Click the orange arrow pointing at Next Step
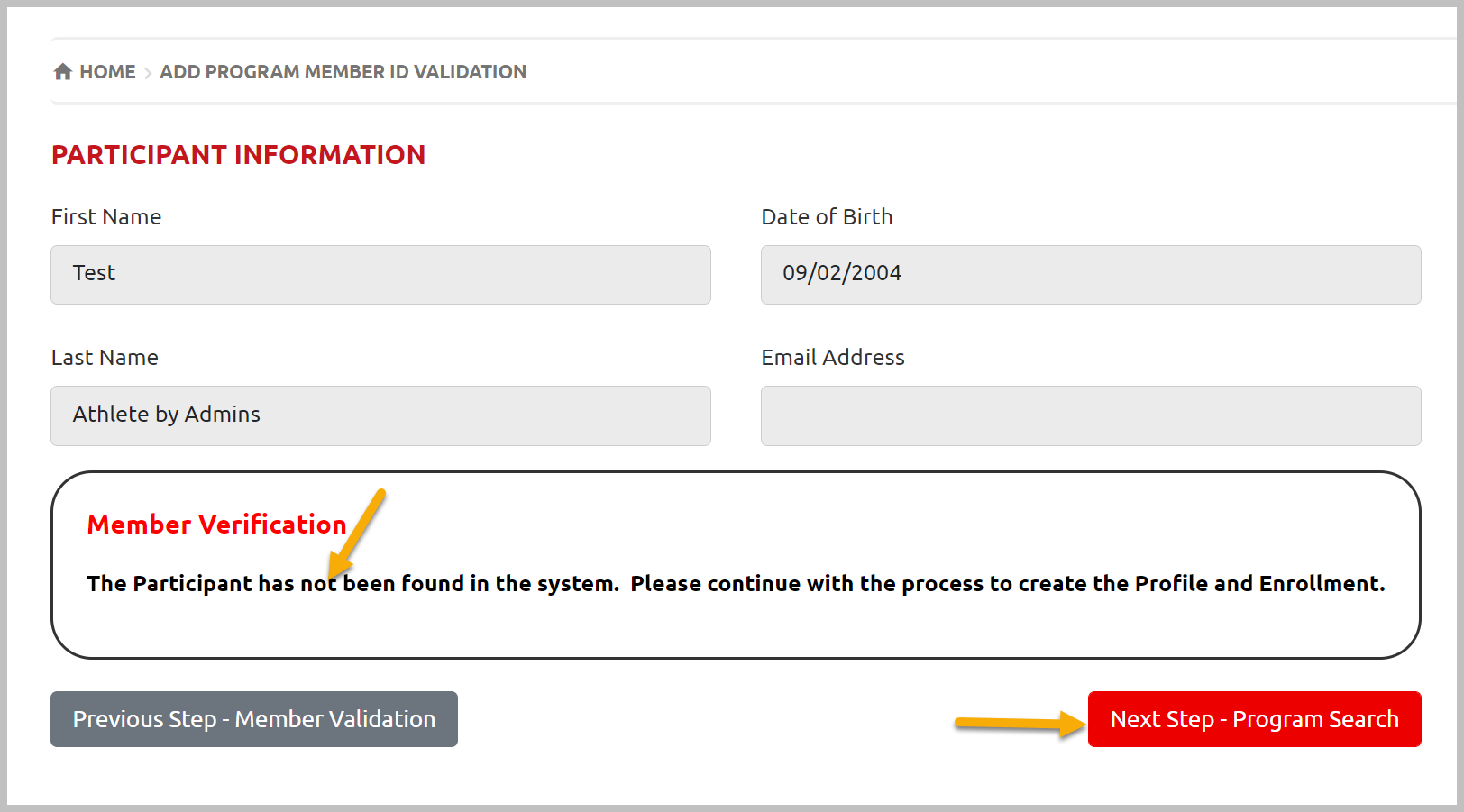This screenshot has width=1464, height=812. [1020, 723]
